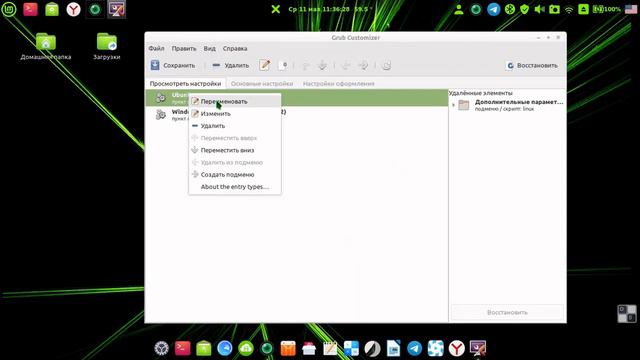Click the volume speaker tray icon
The height and width of the screenshot is (360, 640).
coord(539,9)
